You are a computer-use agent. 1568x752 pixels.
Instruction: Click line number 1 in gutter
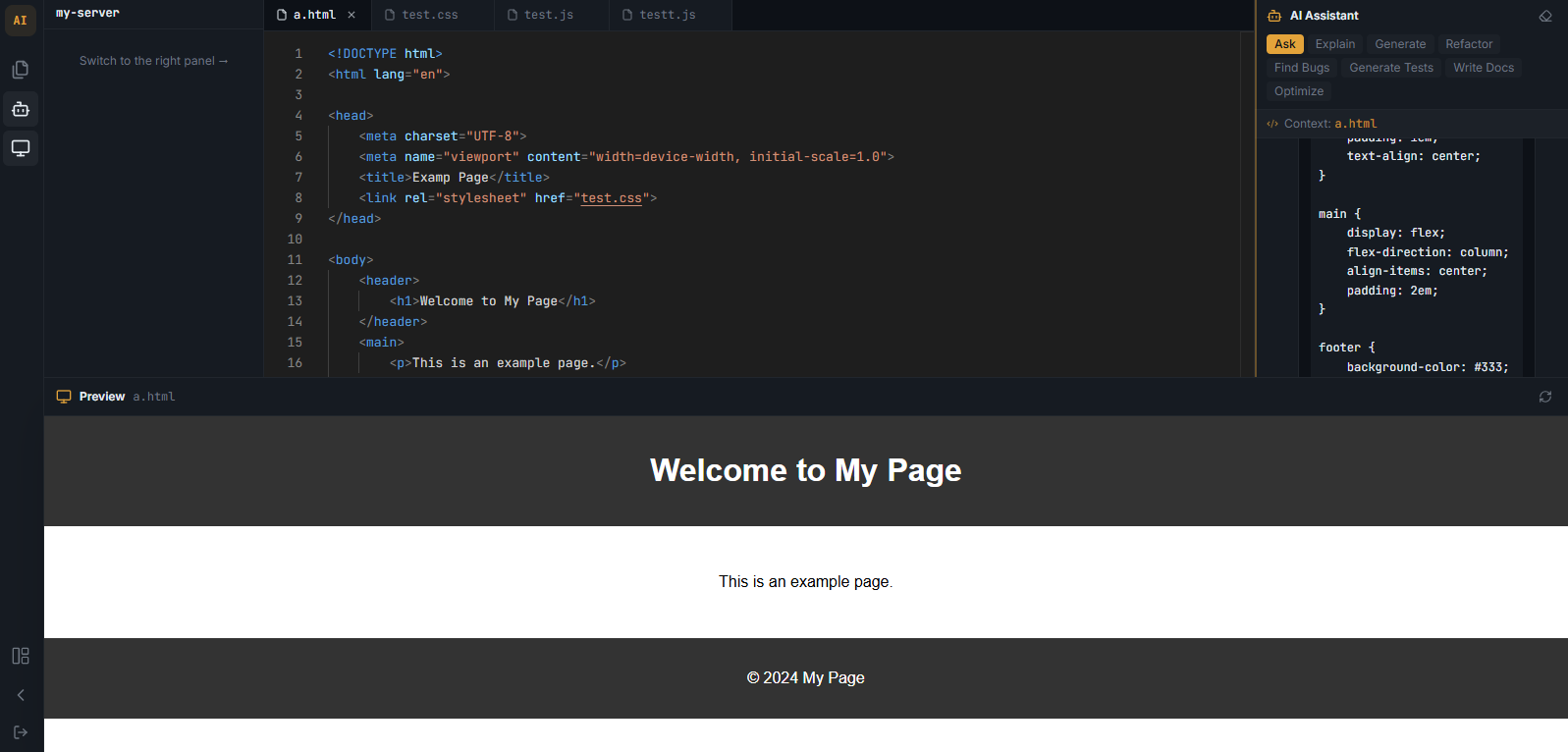pyautogui.click(x=298, y=54)
